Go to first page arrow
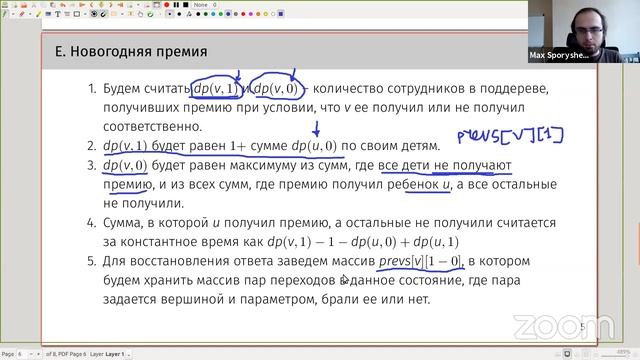The width and height of the screenshot is (640, 360). coord(82,5)
